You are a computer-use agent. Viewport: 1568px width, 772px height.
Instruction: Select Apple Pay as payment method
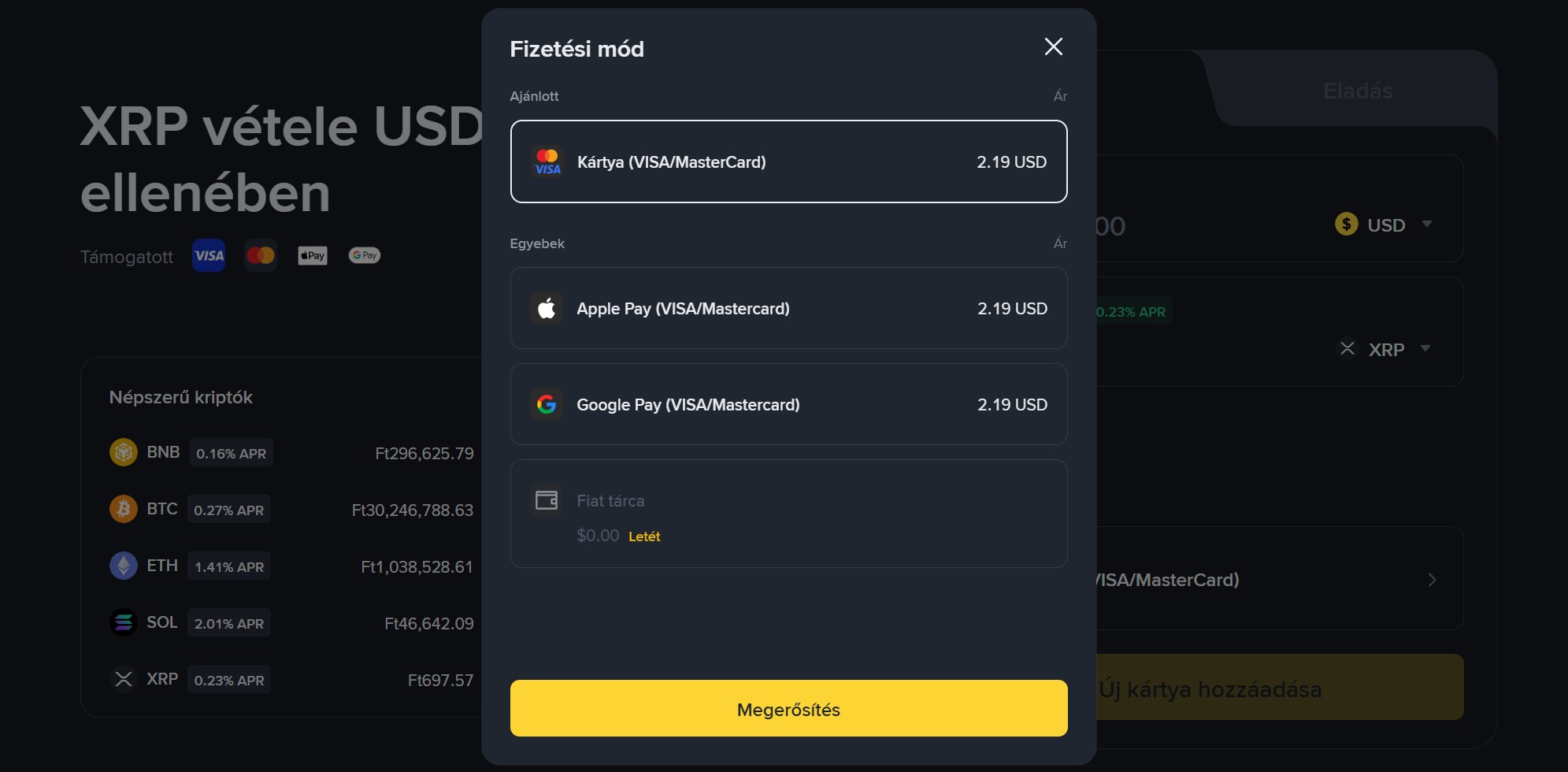pyautogui.click(x=789, y=308)
